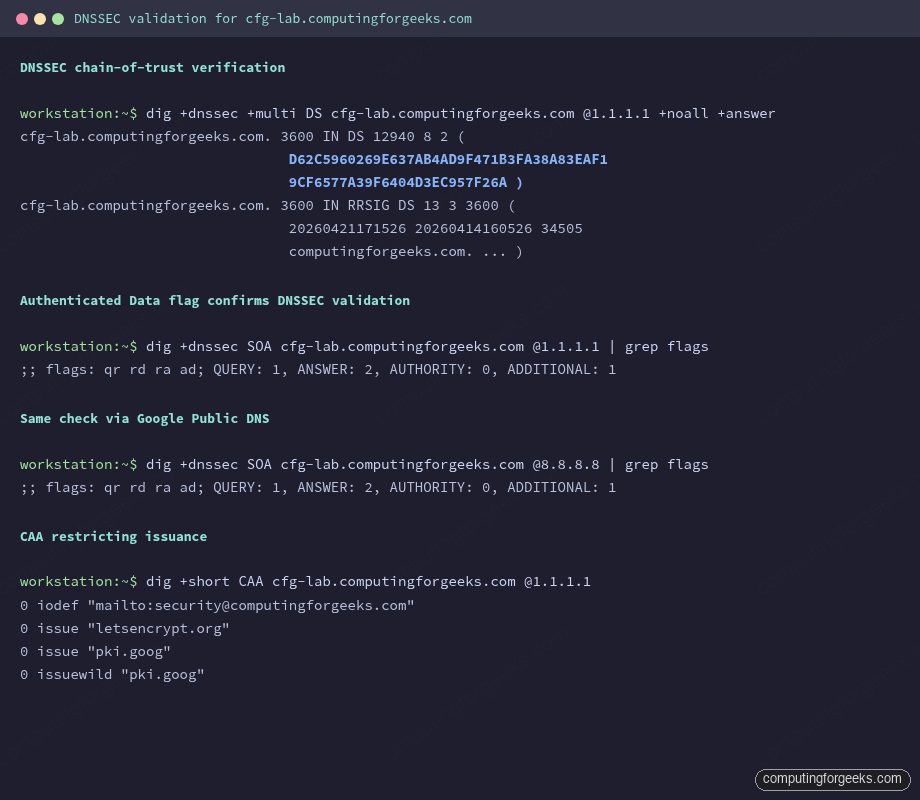920x800 pixels.
Task: Click the red traffic light window control
Action: coord(22,17)
